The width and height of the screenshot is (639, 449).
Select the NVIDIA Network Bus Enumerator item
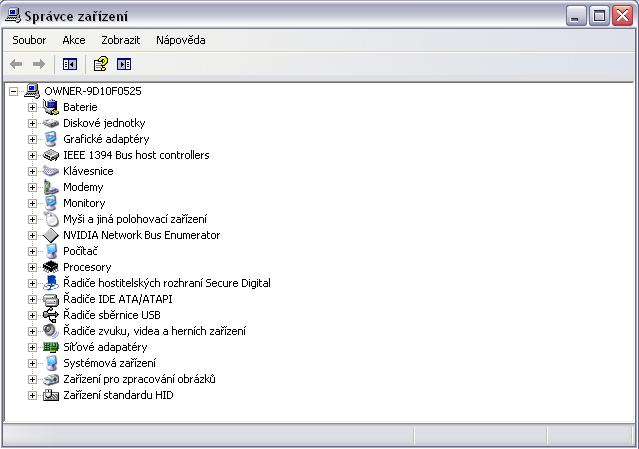(141, 235)
